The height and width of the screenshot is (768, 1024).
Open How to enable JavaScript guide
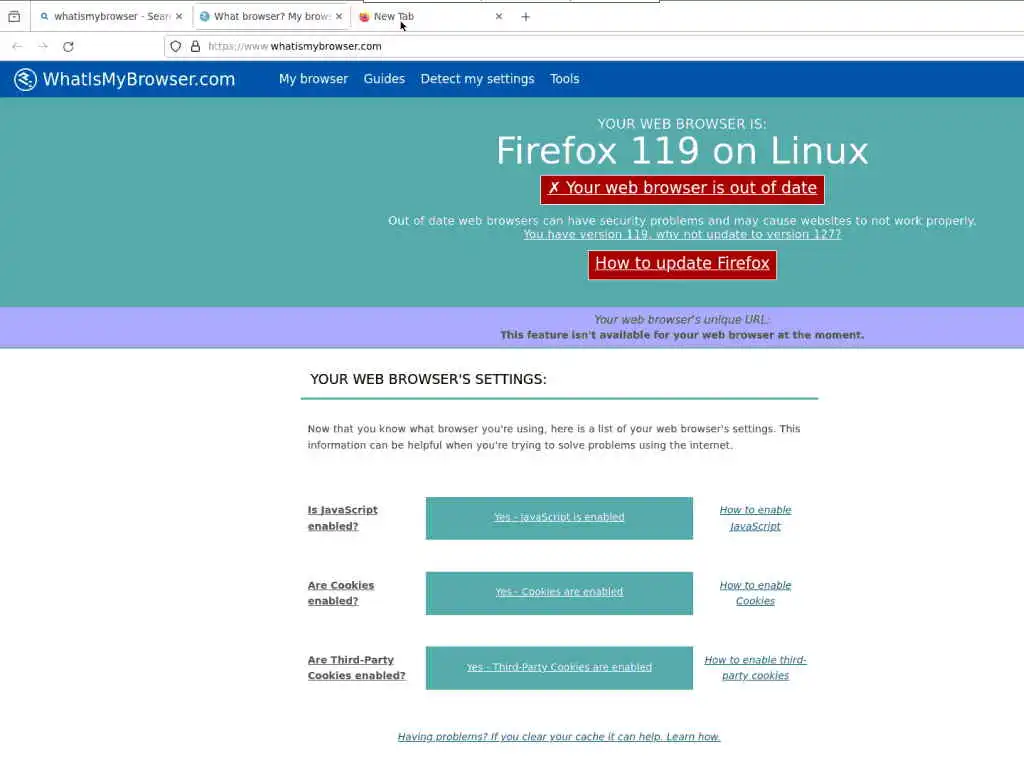(x=756, y=518)
